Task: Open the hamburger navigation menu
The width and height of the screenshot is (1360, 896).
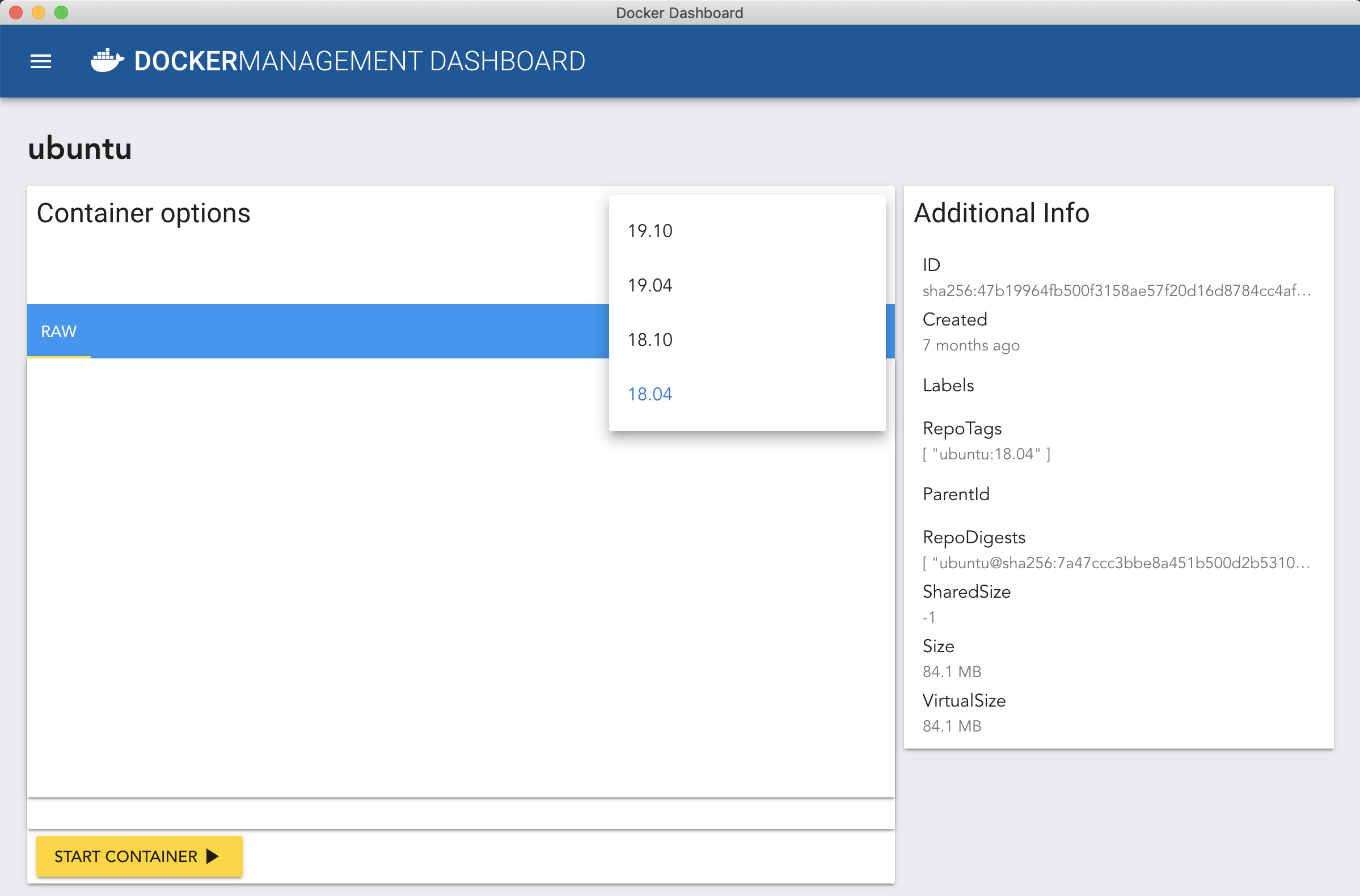Action: click(41, 61)
